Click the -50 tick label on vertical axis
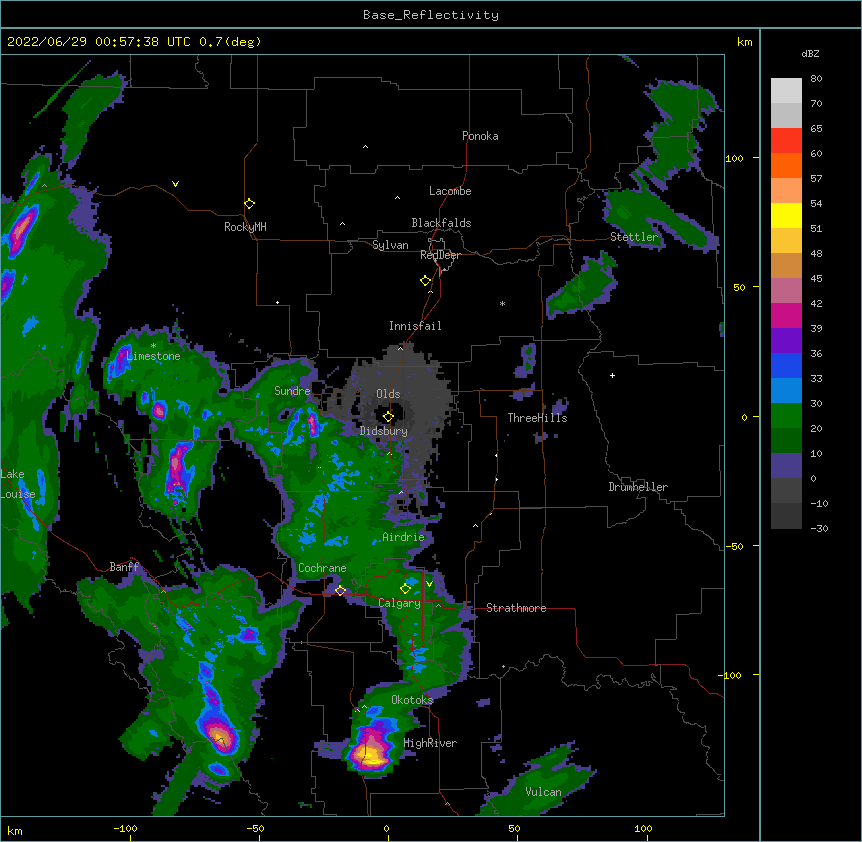The image size is (862, 842). click(734, 546)
